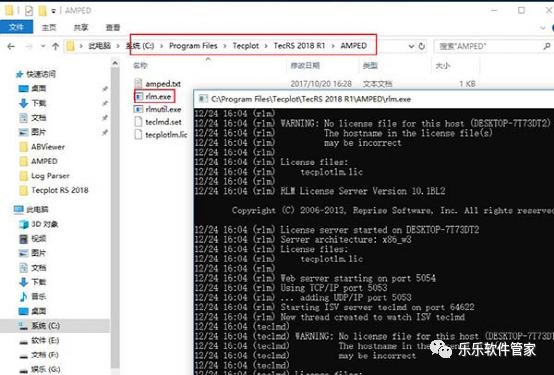Select the rlm.exe file
This screenshot has width=554, height=375.
[x=158, y=96]
